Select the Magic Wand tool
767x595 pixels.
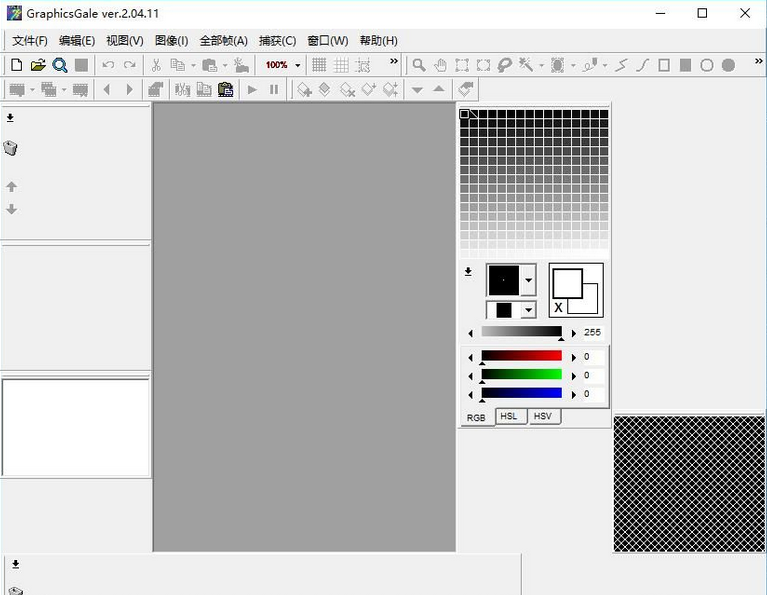[526, 65]
